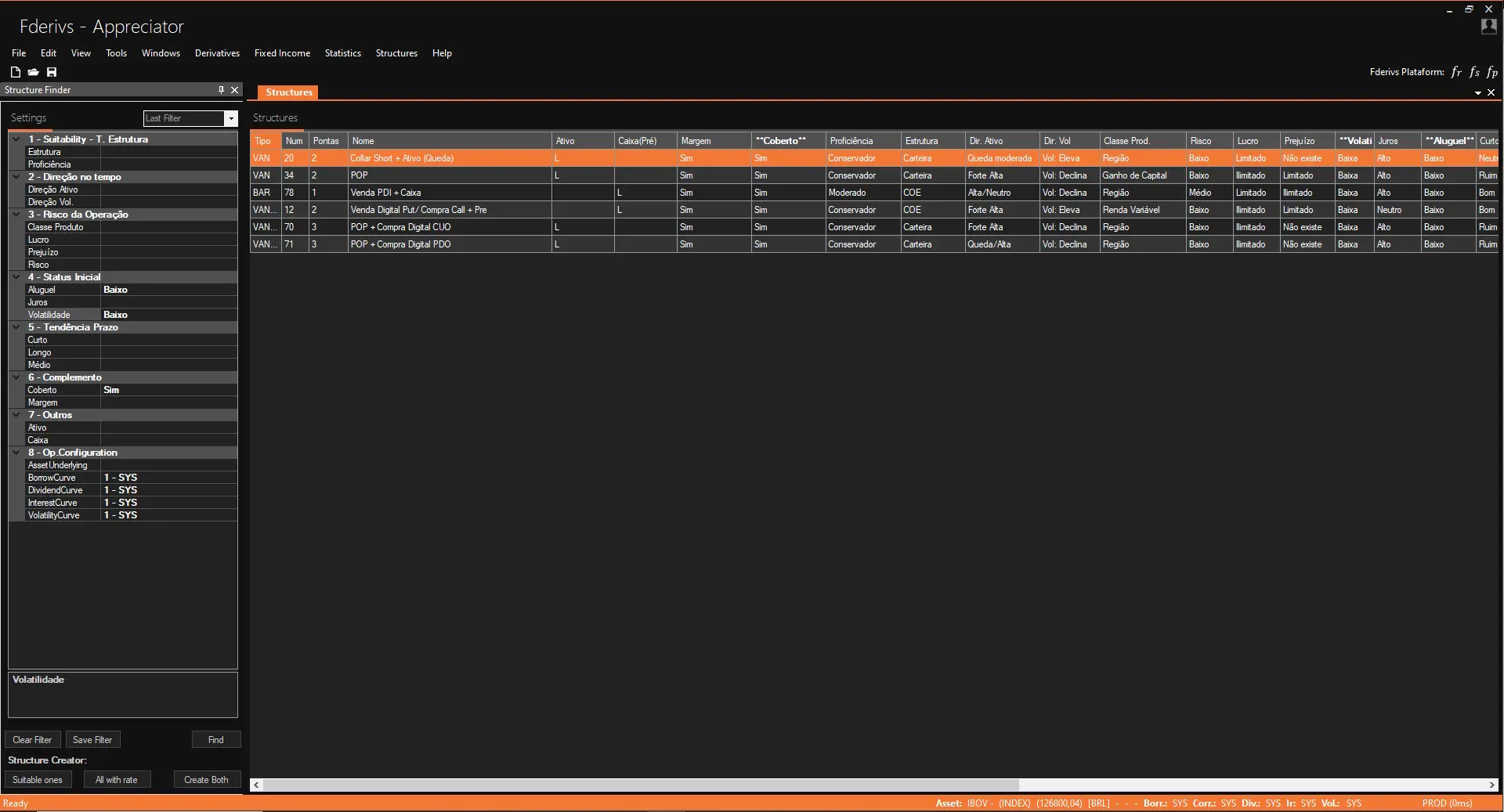Click the Save floppy disk icon
This screenshot has height=812, width=1504.
[x=52, y=72]
